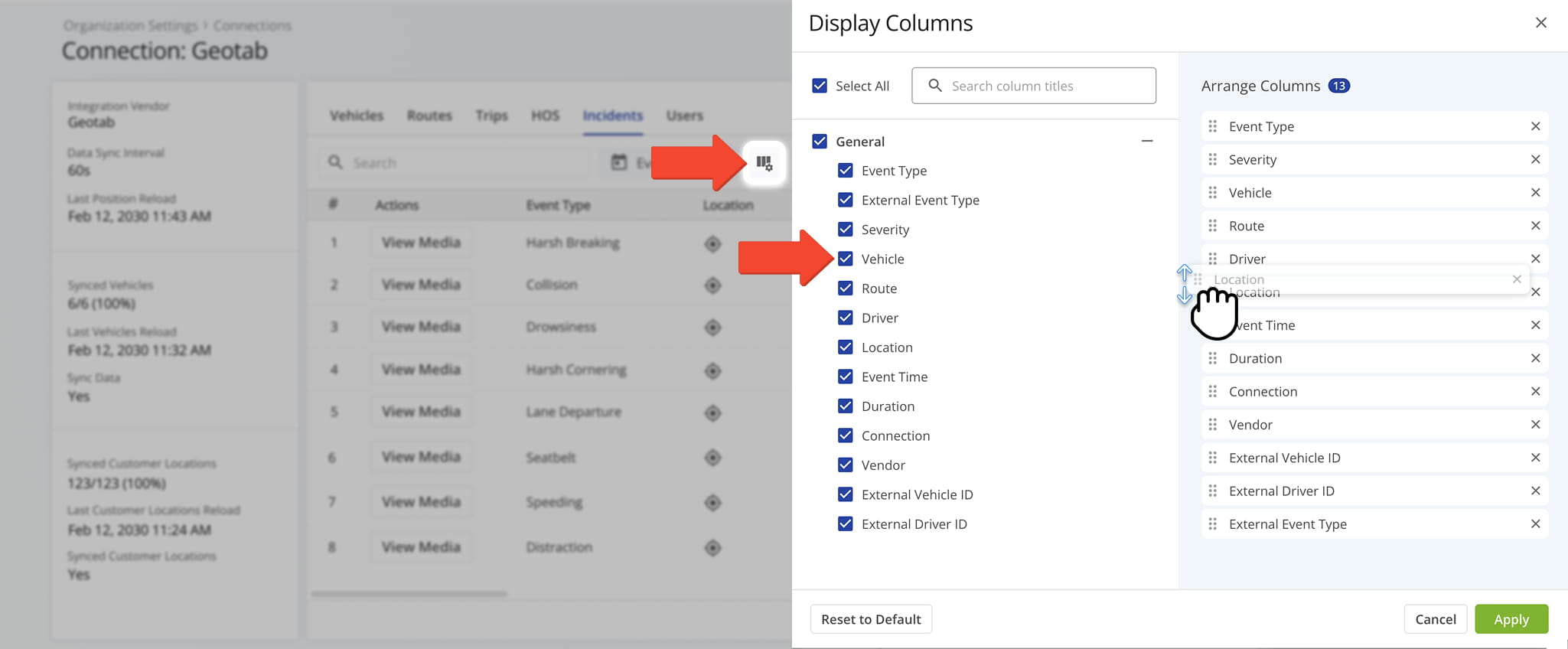The height and width of the screenshot is (649, 1568).
Task: Grab the Connection drag handle
Action: click(x=1213, y=391)
